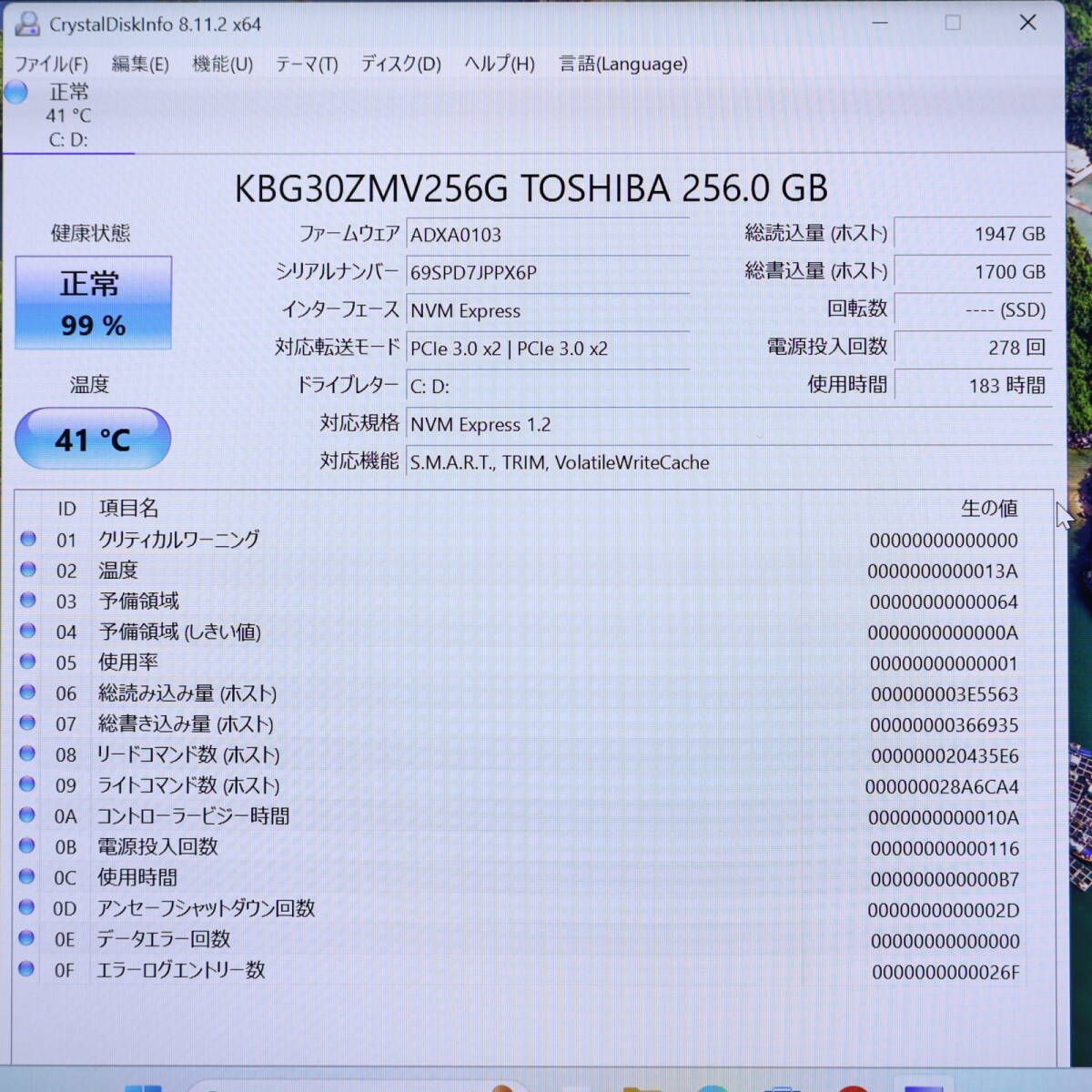This screenshot has height=1092, width=1092.
Task: Click status dot for 0C 使用時間 row
Action: [28, 876]
